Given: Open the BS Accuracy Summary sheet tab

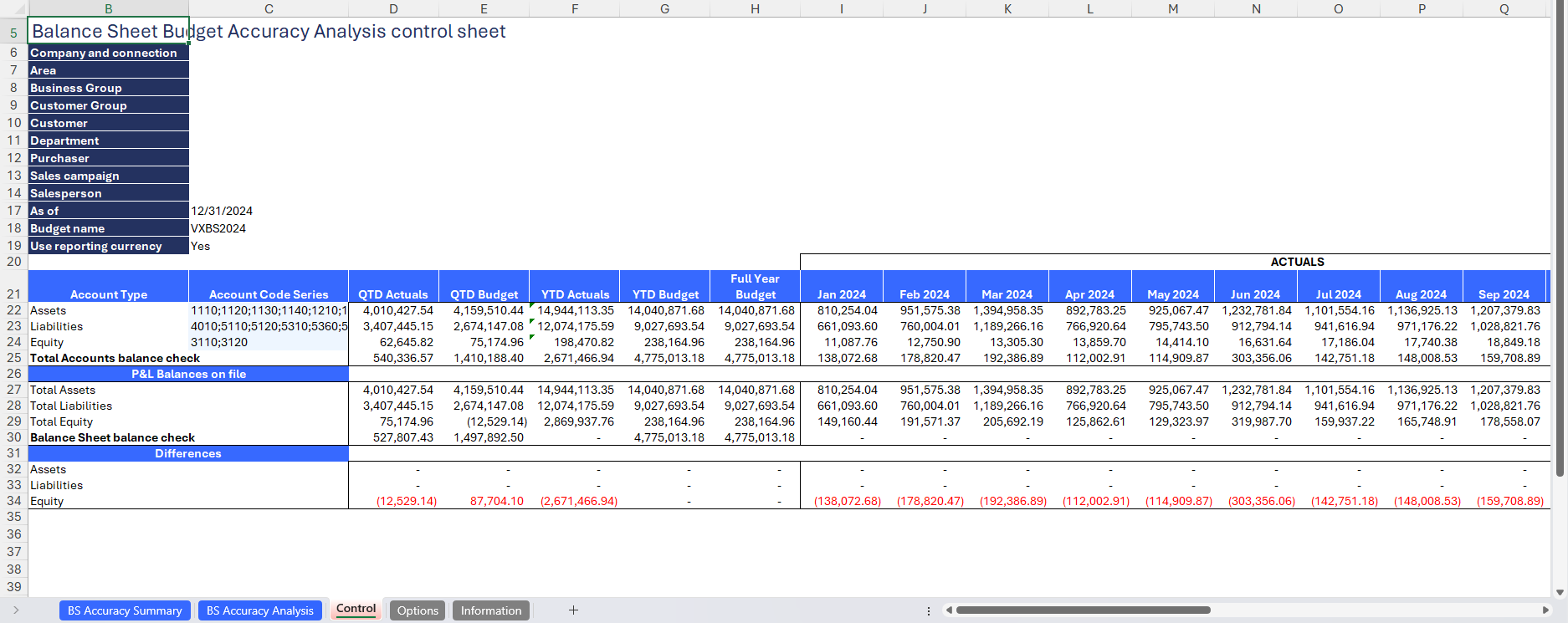Looking at the screenshot, I should [125, 610].
